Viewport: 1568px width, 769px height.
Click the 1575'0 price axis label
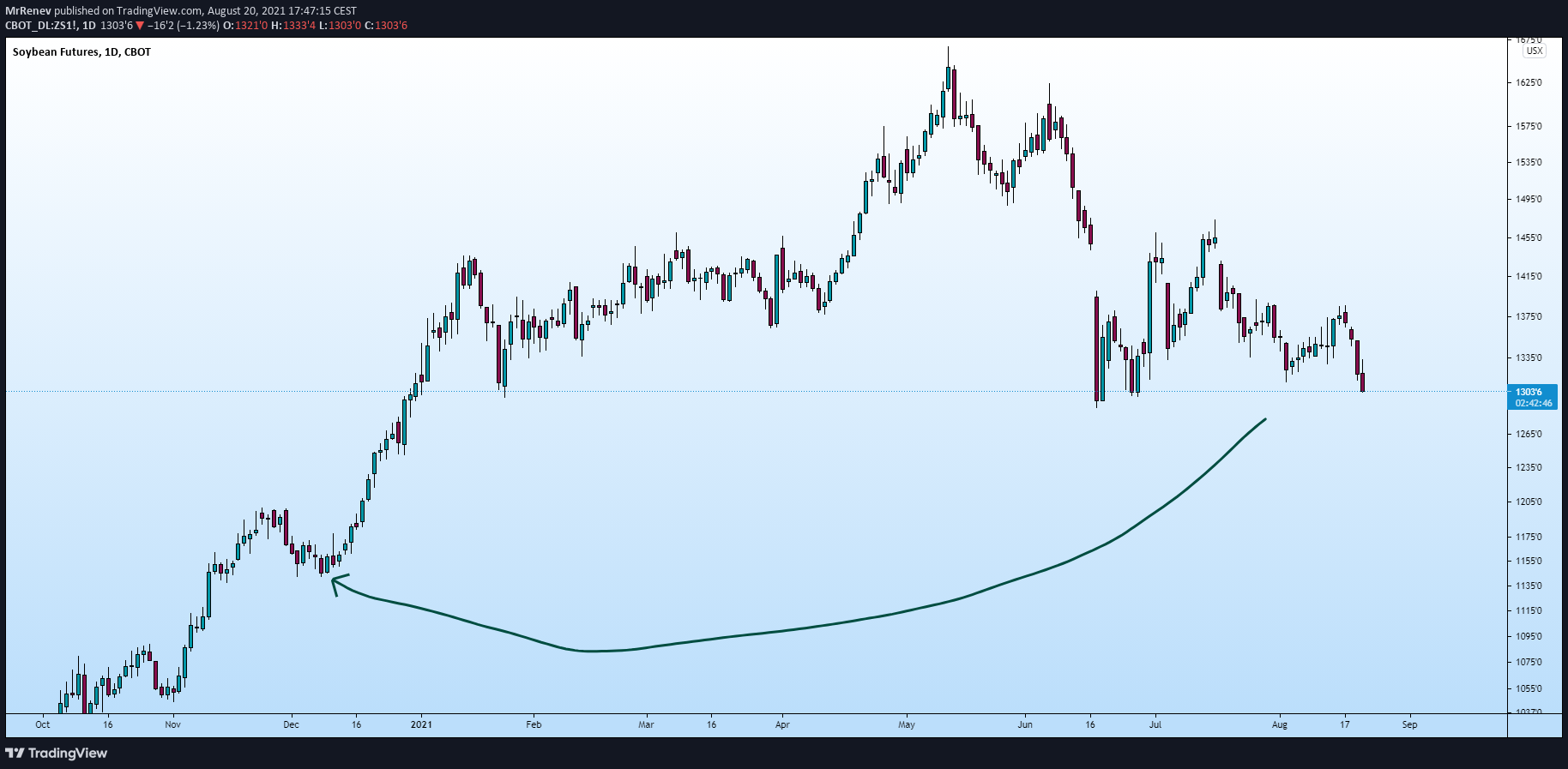(x=1529, y=127)
